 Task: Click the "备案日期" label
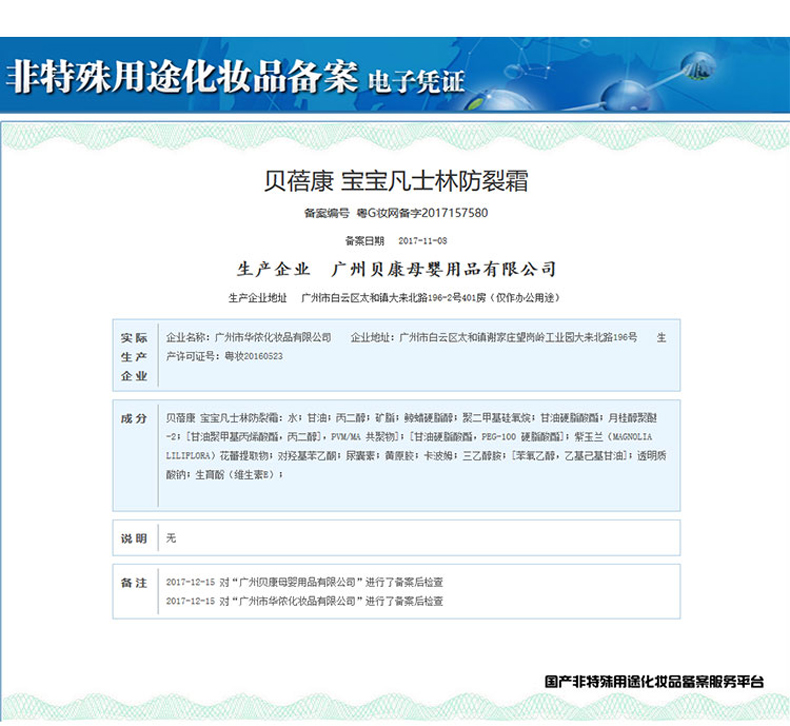[x=364, y=241]
